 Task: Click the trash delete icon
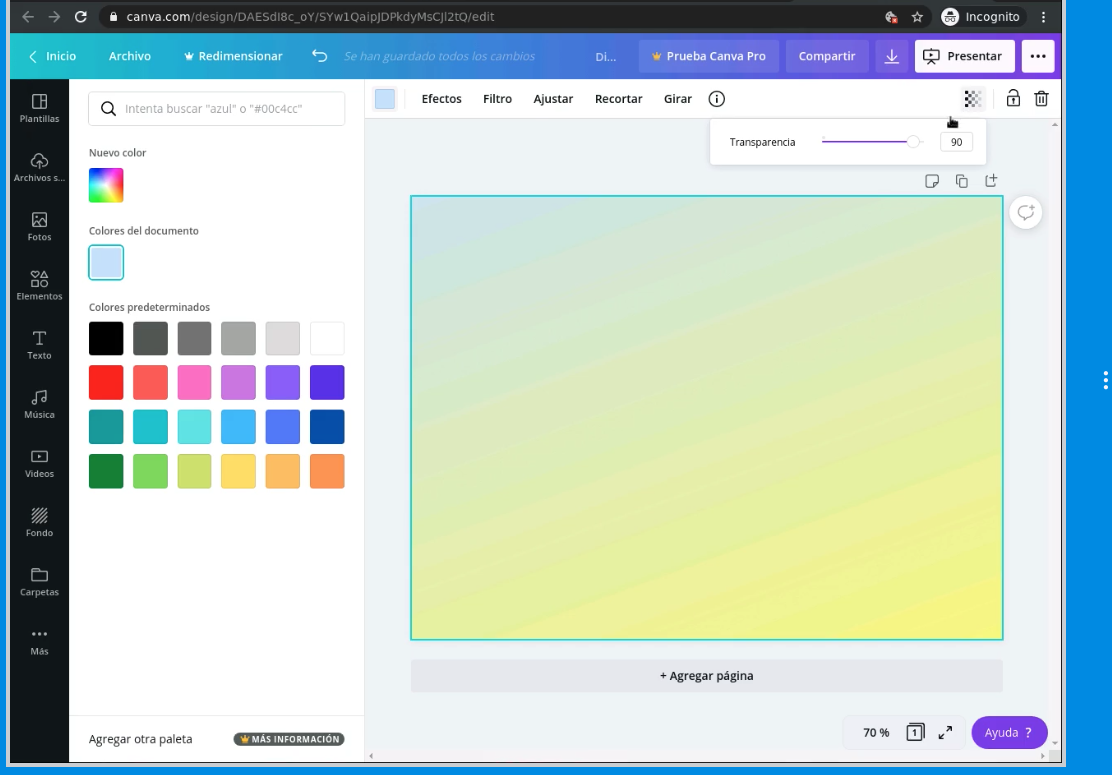click(1041, 99)
